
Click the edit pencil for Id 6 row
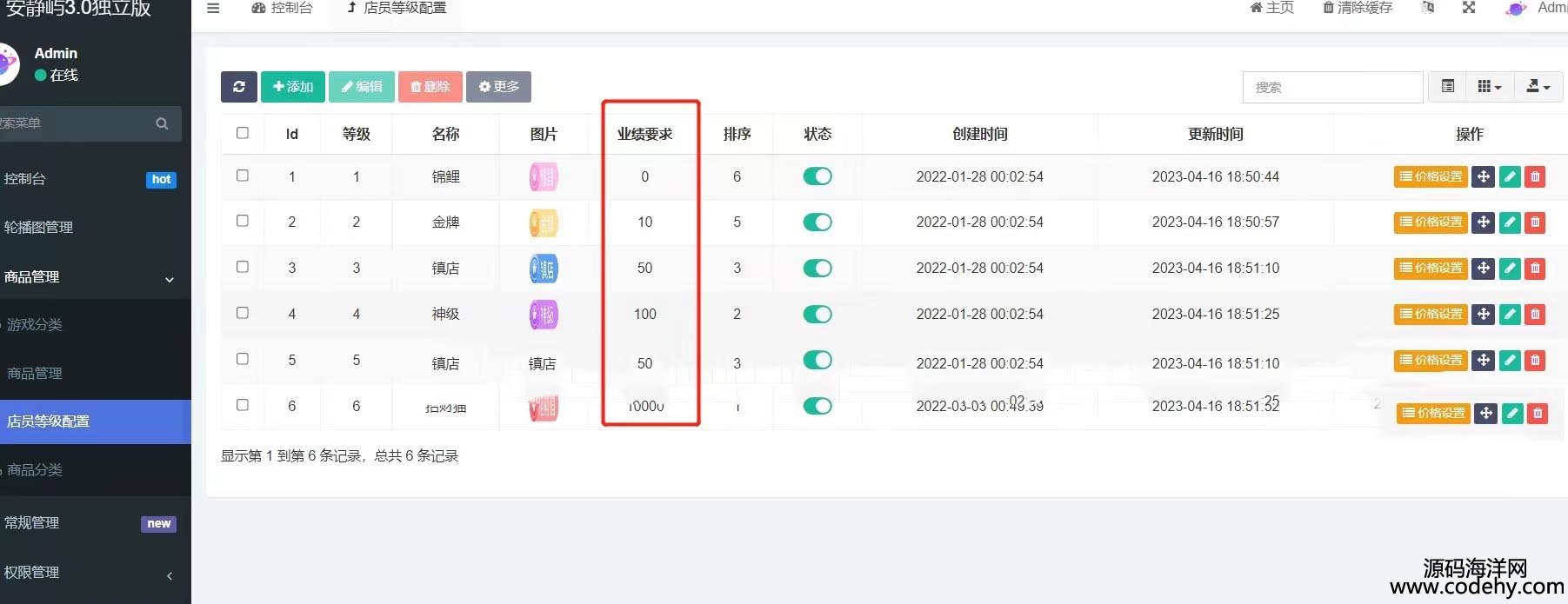1512,413
